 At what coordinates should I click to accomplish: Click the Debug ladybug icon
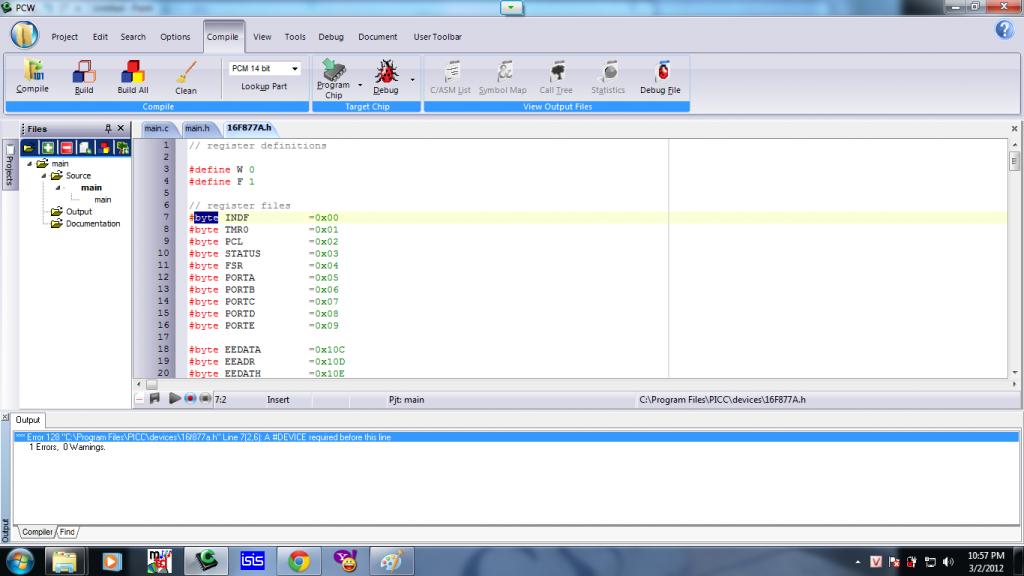pyautogui.click(x=386, y=73)
